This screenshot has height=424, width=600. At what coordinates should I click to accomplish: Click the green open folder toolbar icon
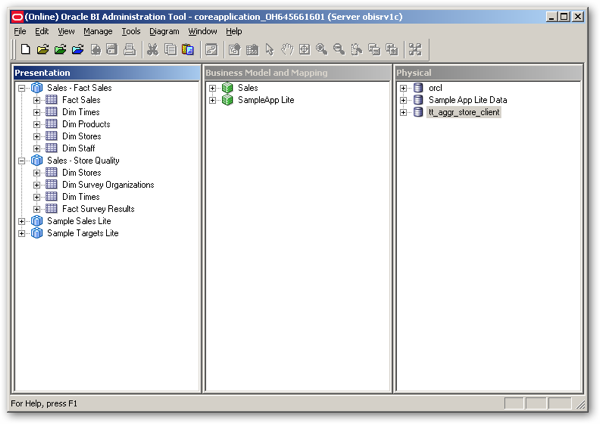[x=60, y=49]
